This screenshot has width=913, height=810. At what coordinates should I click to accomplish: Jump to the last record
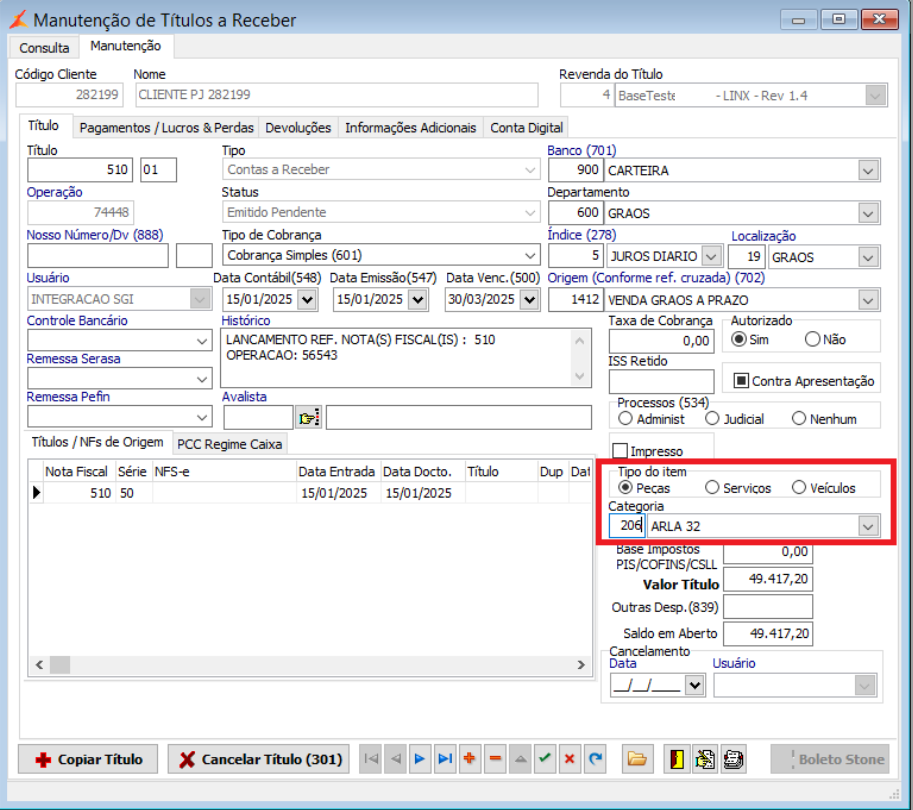pos(445,759)
